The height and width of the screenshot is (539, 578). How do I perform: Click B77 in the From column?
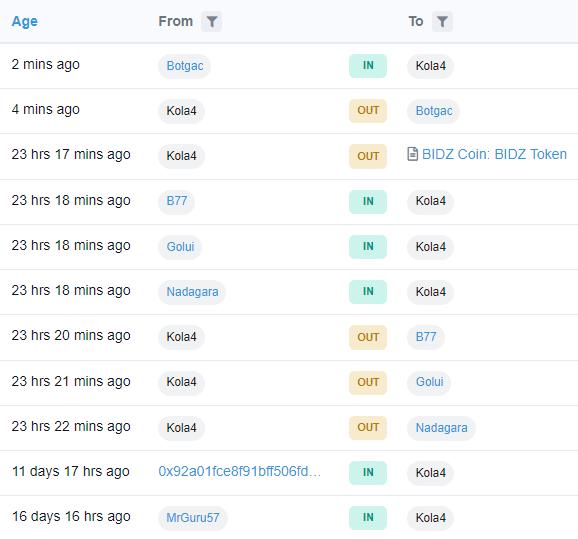[x=177, y=201]
